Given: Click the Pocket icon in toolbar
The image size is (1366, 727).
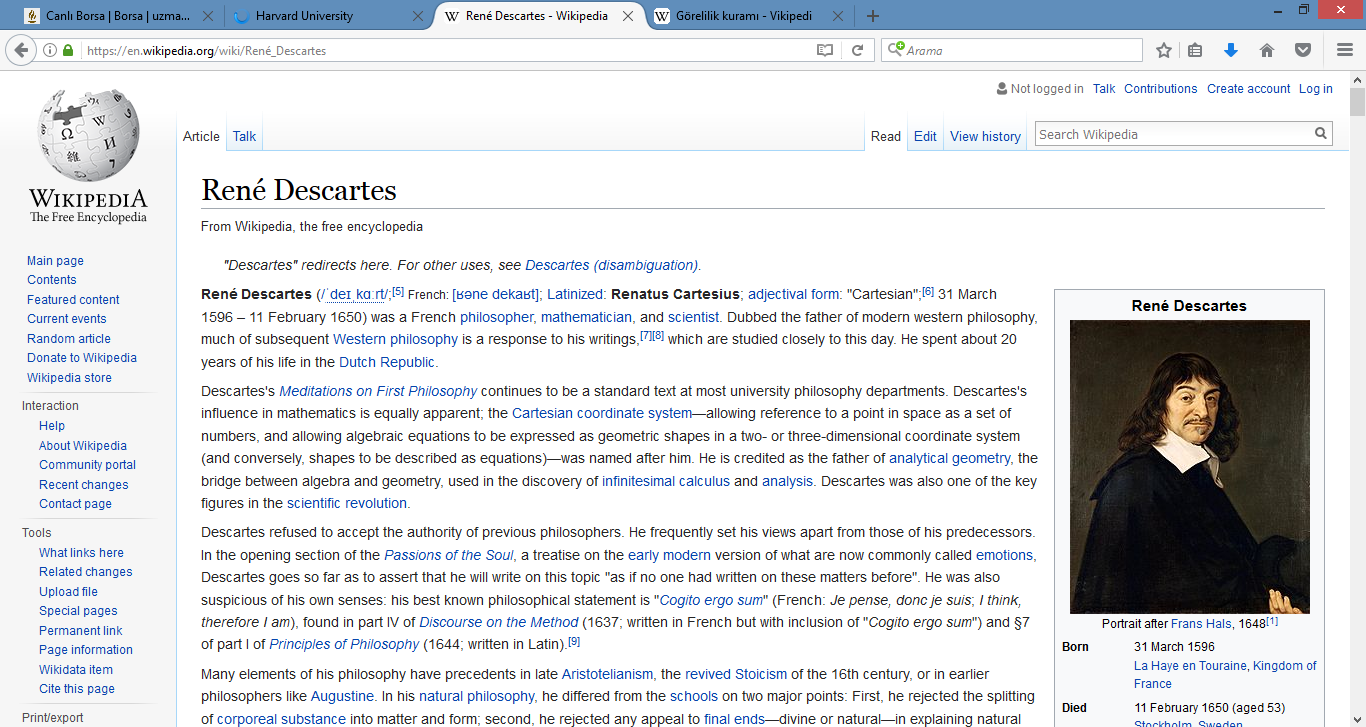Looking at the screenshot, I should pos(1303,50).
